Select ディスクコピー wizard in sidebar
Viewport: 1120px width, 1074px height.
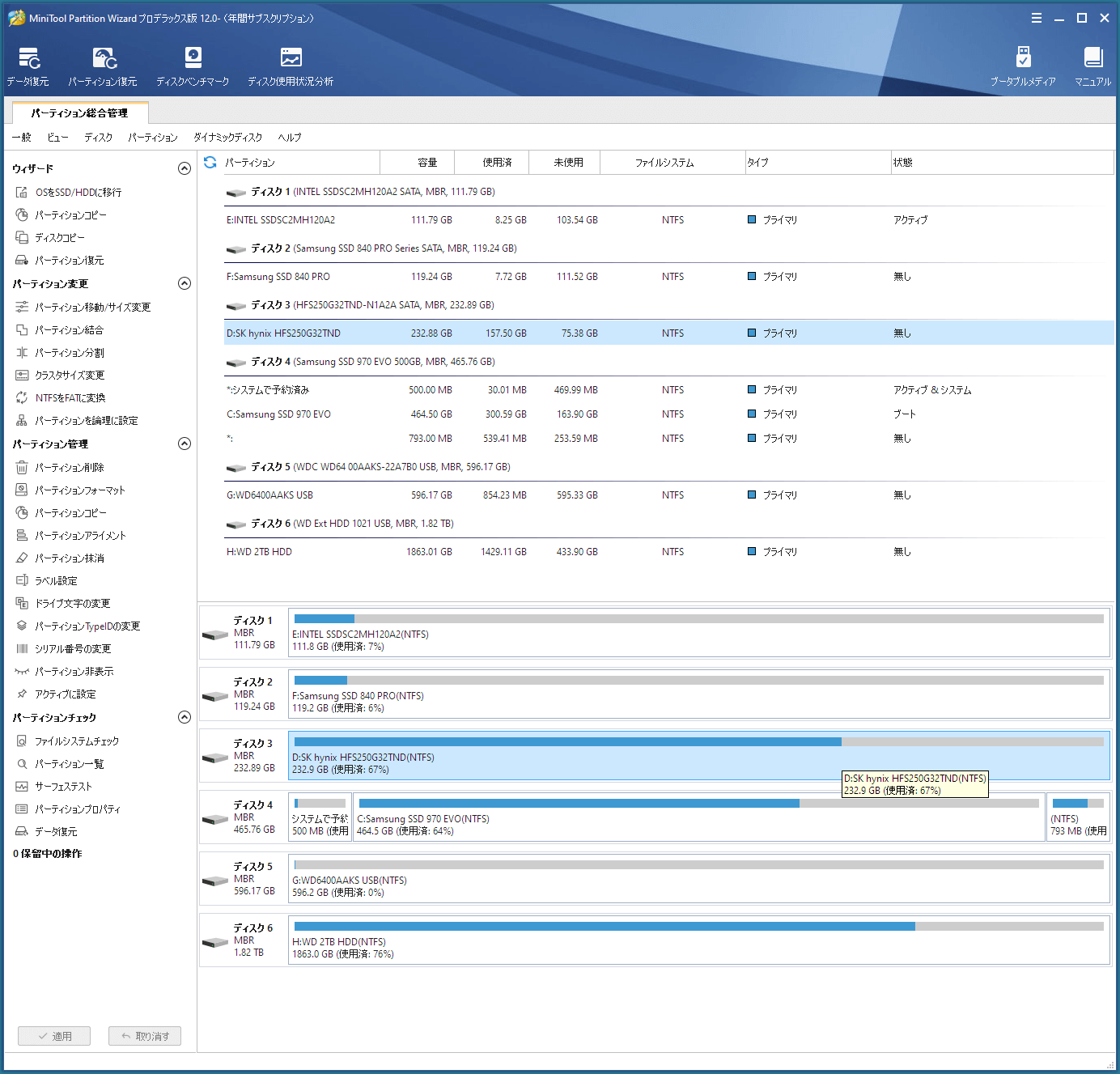tap(50, 238)
